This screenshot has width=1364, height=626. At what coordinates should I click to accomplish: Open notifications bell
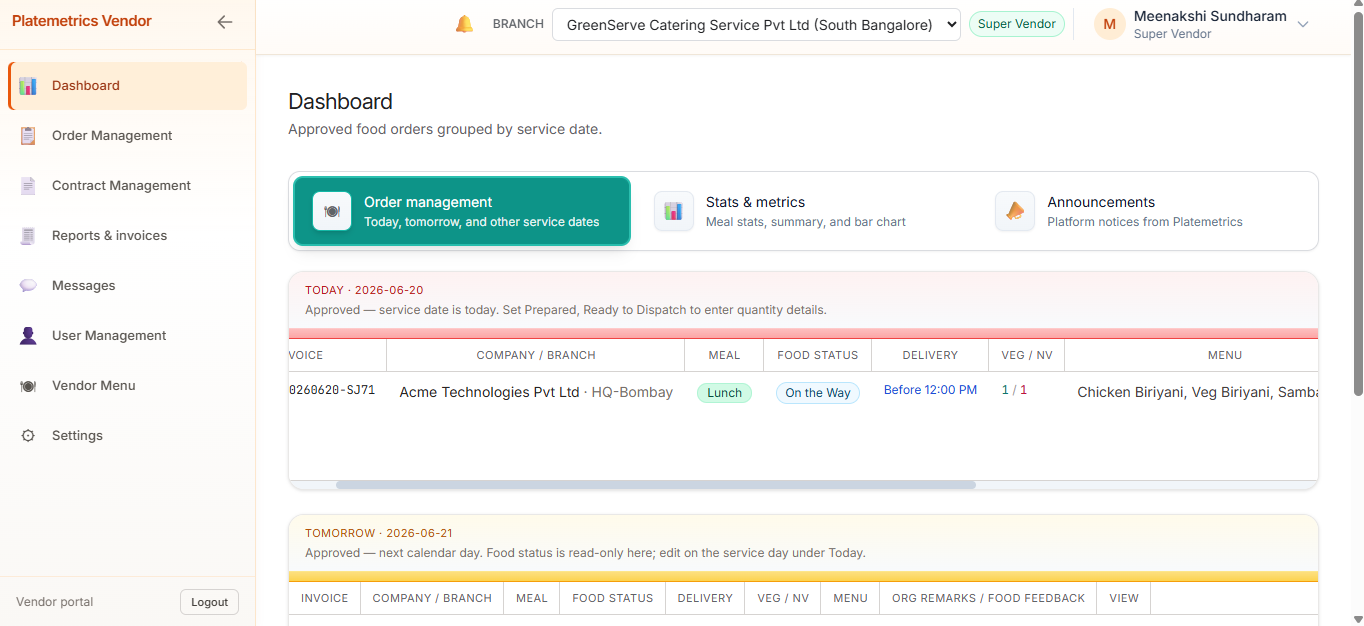click(x=464, y=24)
